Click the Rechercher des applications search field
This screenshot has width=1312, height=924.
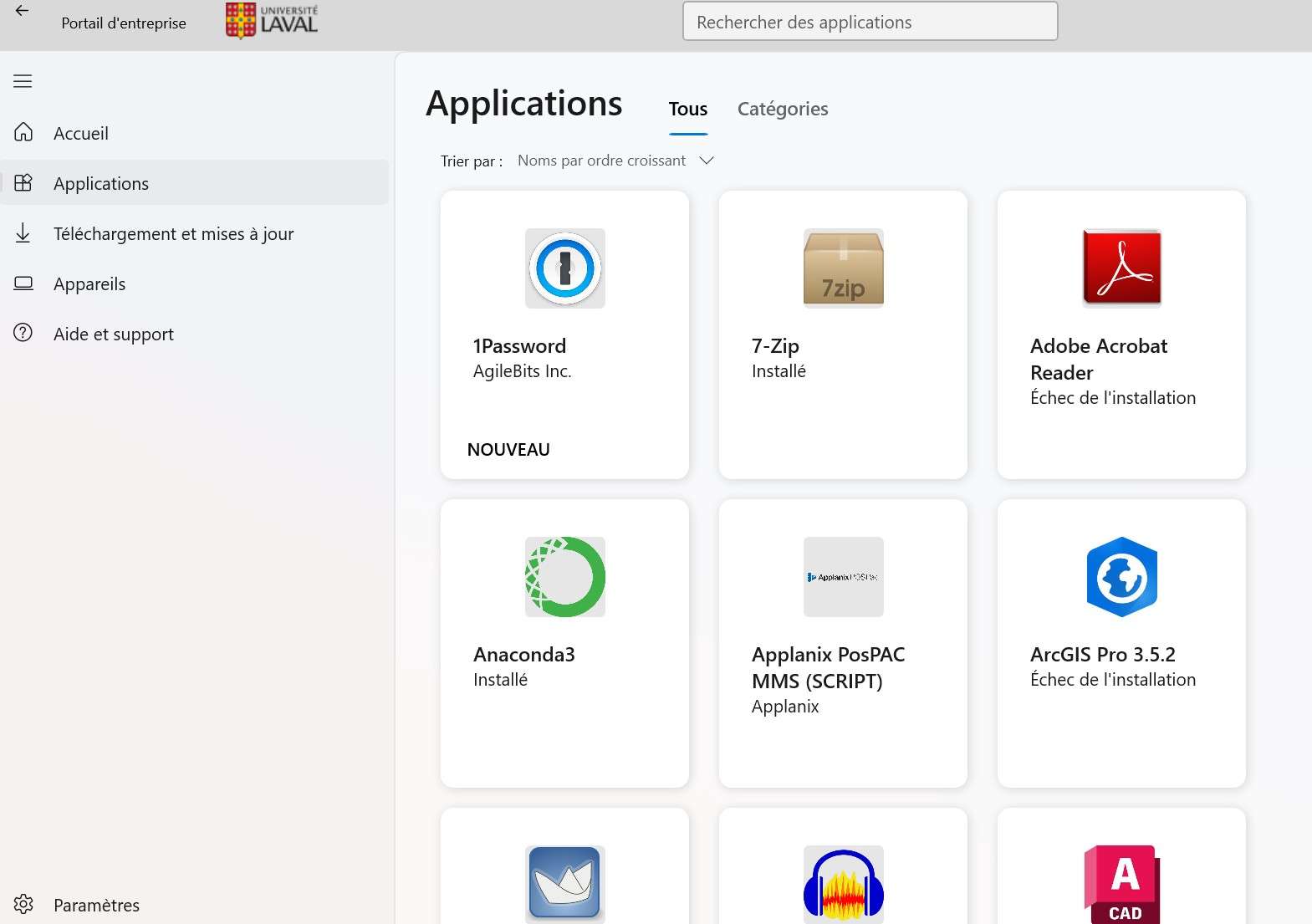click(870, 22)
